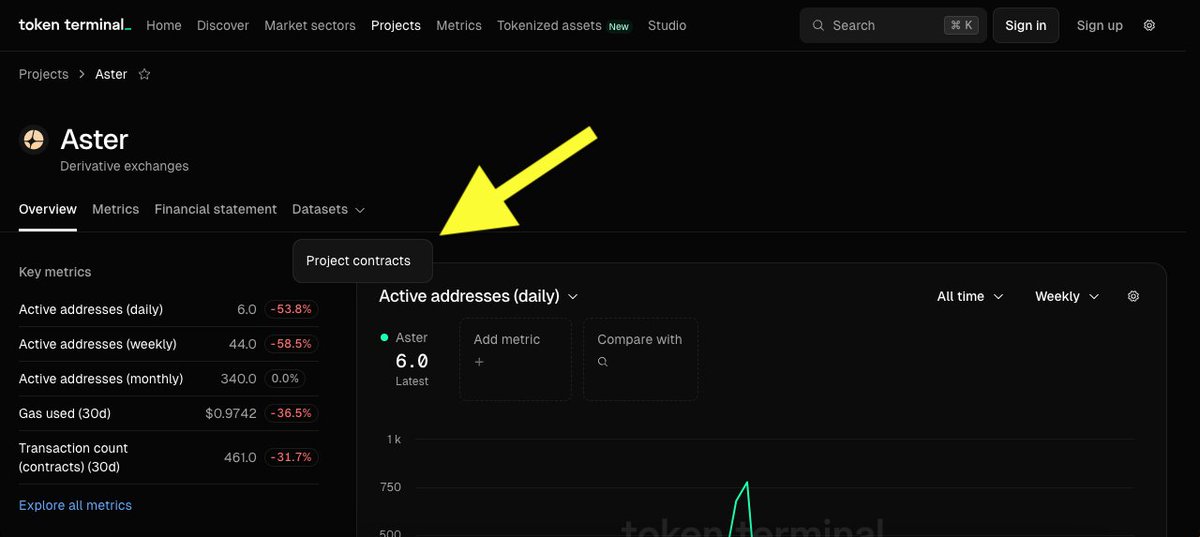Focus the Search field
Screen dimensions: 1200x537
point(893,25)
